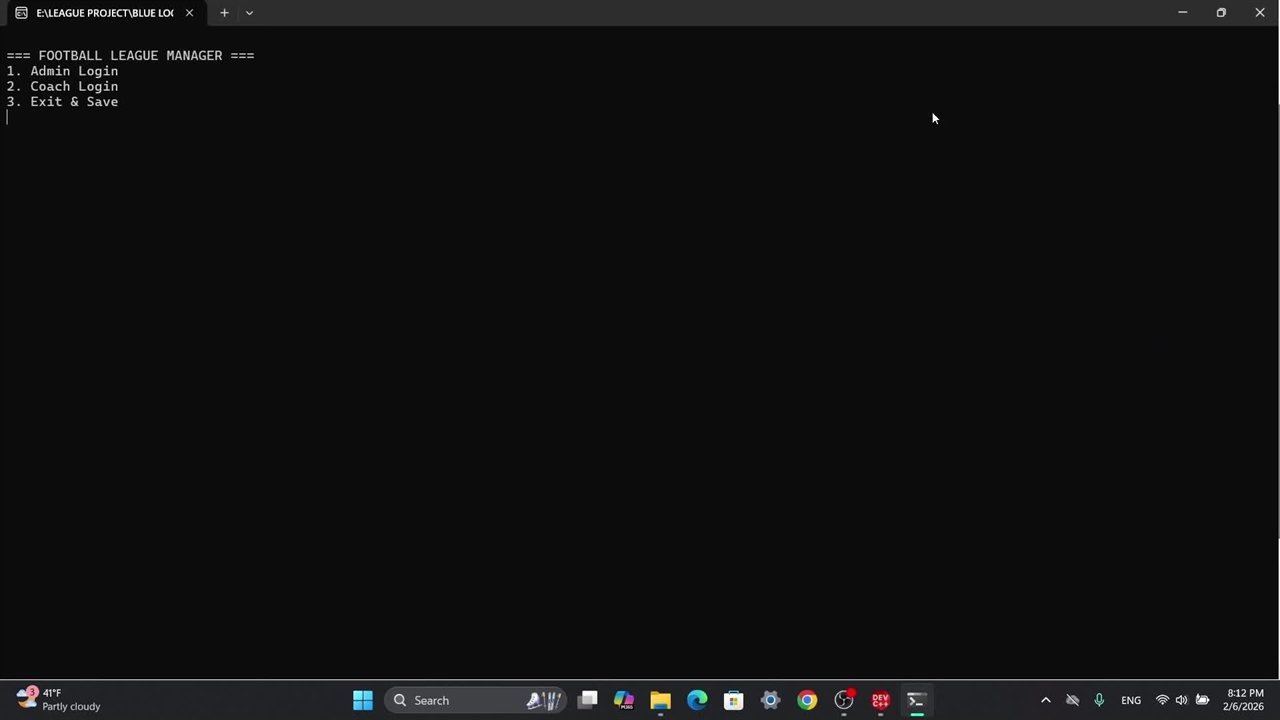The height and width of the screenshot is (720, 1280).
Task: Open Microsoft Store from the taskbar
Action: (x=734, y=700)
